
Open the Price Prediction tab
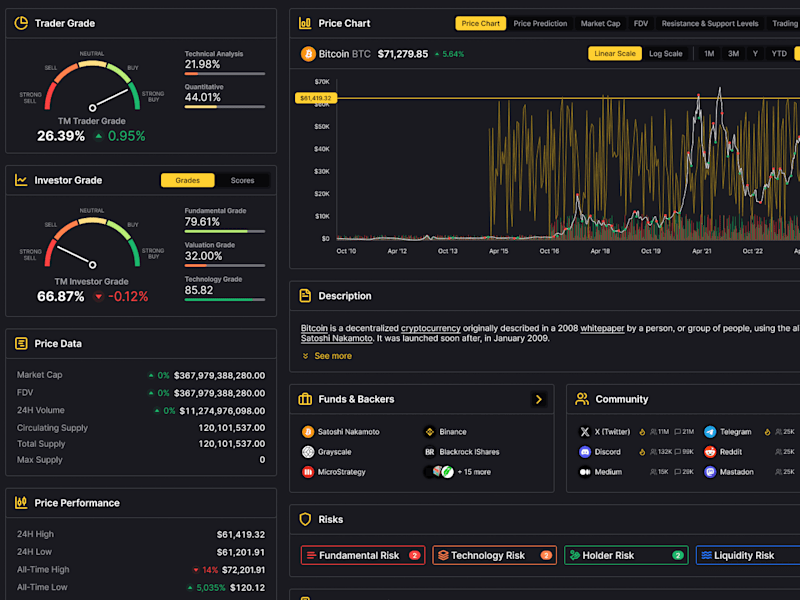(x=540, y=23)
